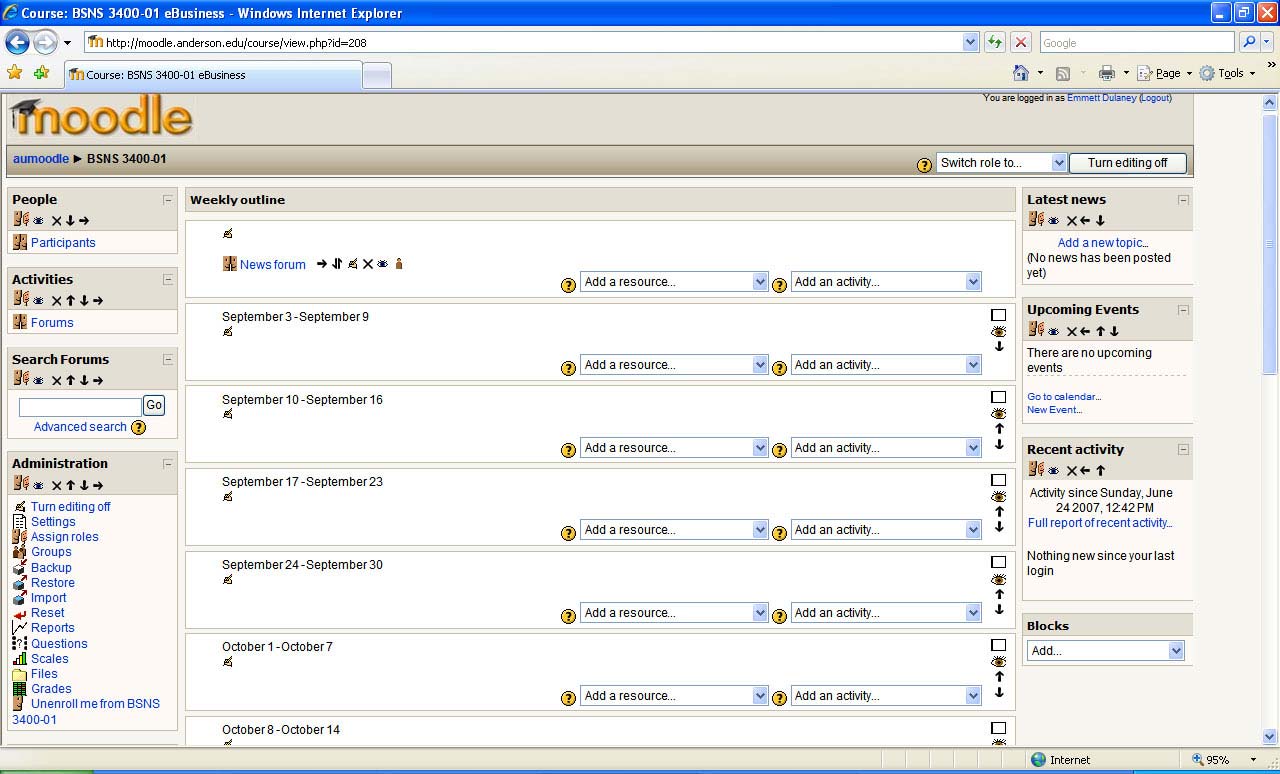
Task: Move September 24 - September 30 week down
Action: coord(999,609)
